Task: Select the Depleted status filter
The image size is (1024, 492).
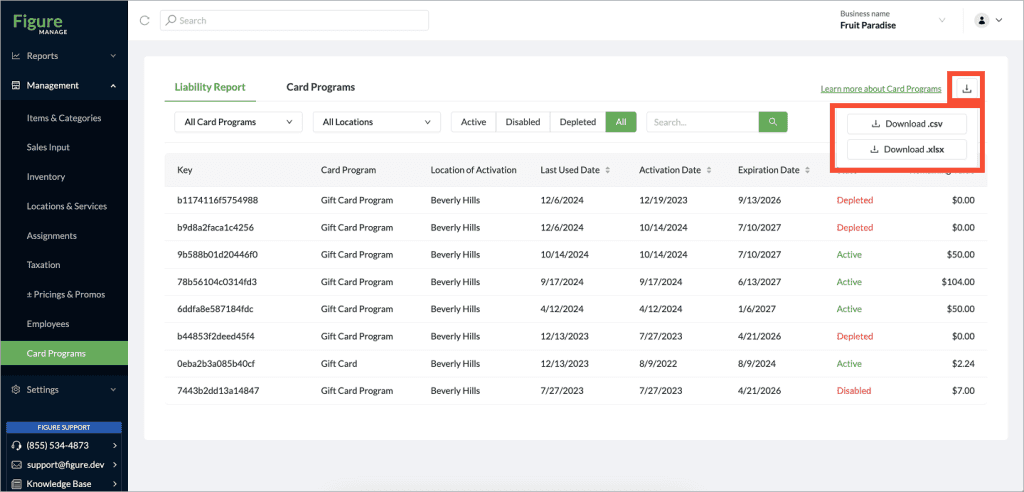Action: [x=578, y=122]
